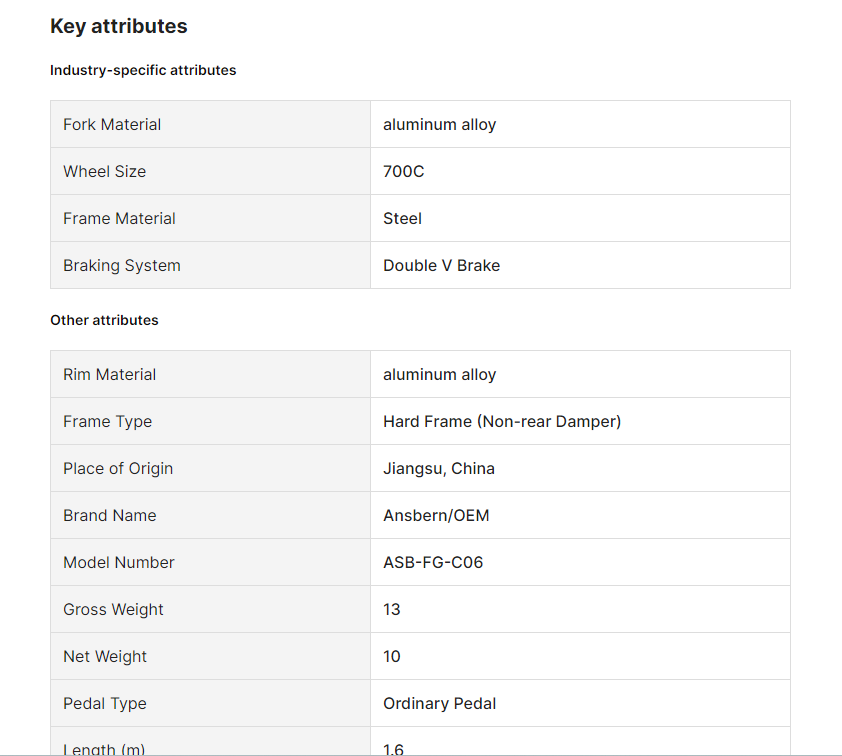Click the Net Weight value 10
This screenshot has width=842, height=756.
pos(391,656)
